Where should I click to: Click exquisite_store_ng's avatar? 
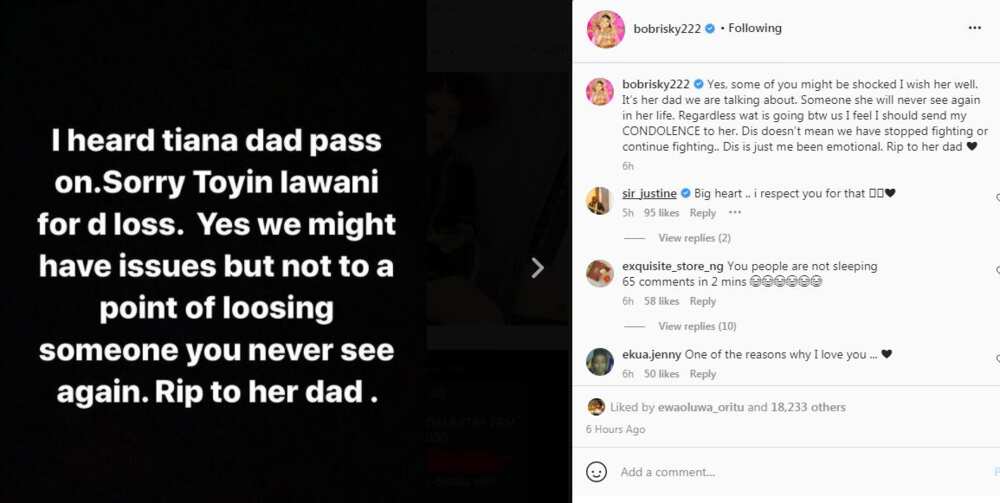[599, 273]
